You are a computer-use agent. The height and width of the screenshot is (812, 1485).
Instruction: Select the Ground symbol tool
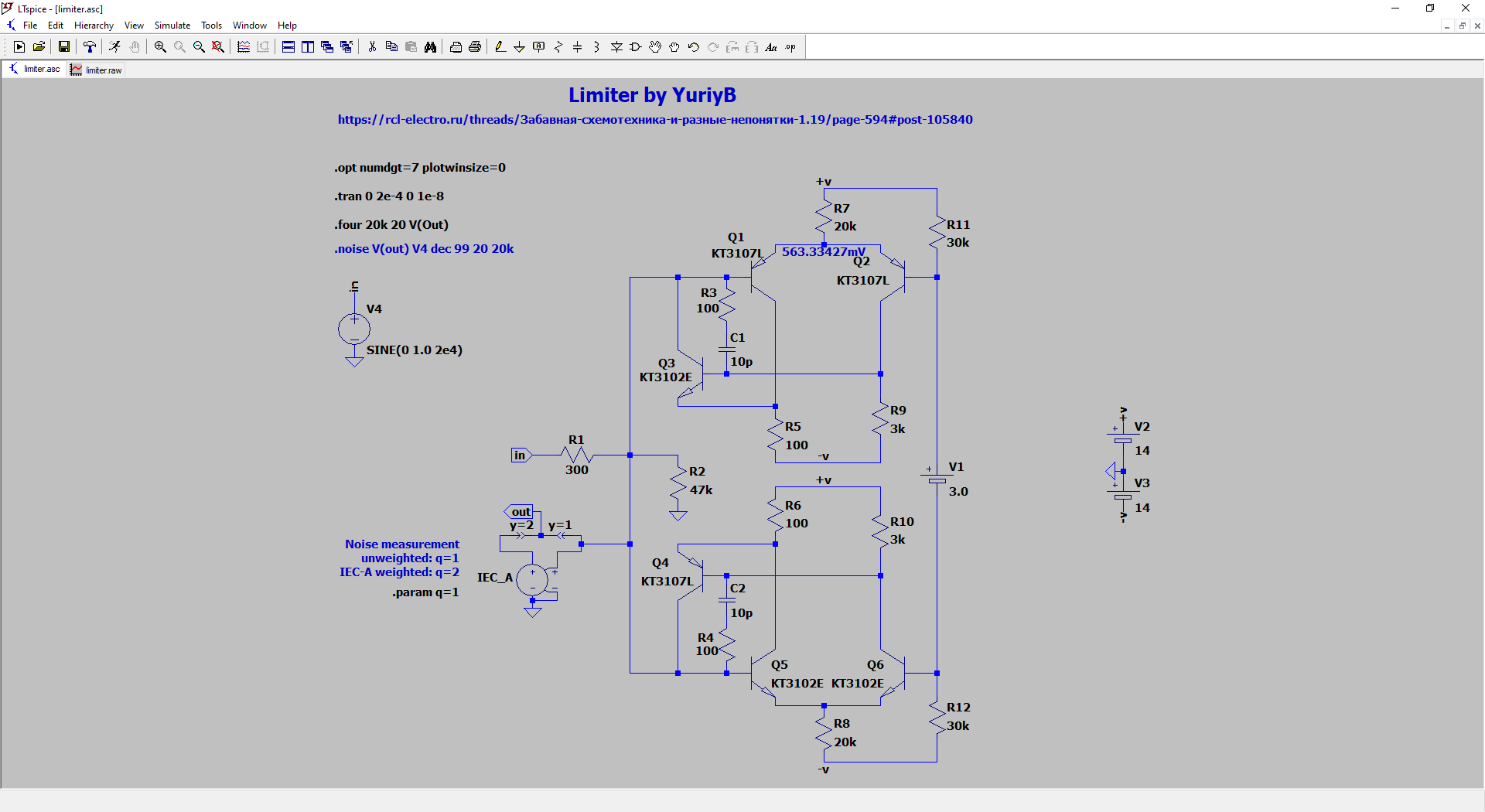point(520,47)
